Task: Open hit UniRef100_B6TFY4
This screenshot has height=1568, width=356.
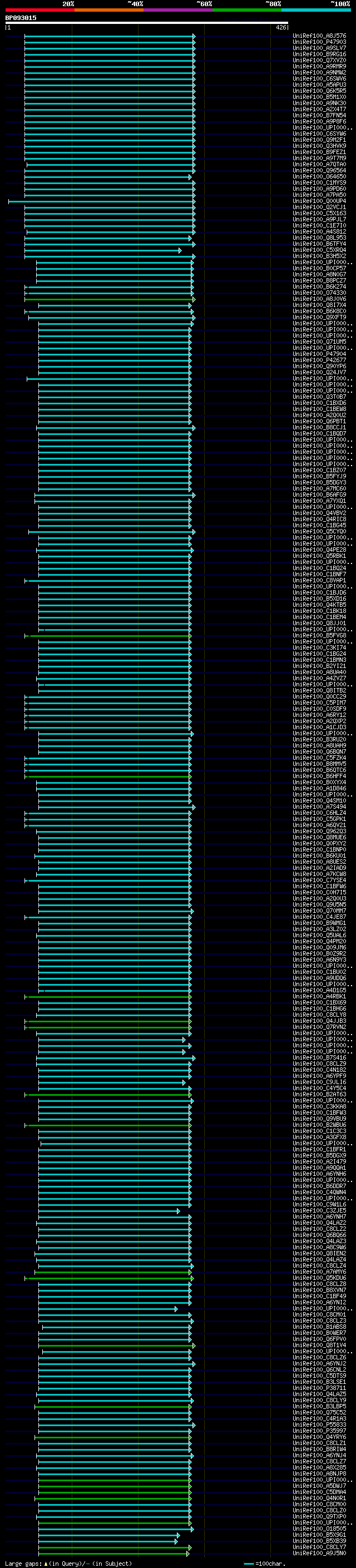Action: tap(319, 244)
